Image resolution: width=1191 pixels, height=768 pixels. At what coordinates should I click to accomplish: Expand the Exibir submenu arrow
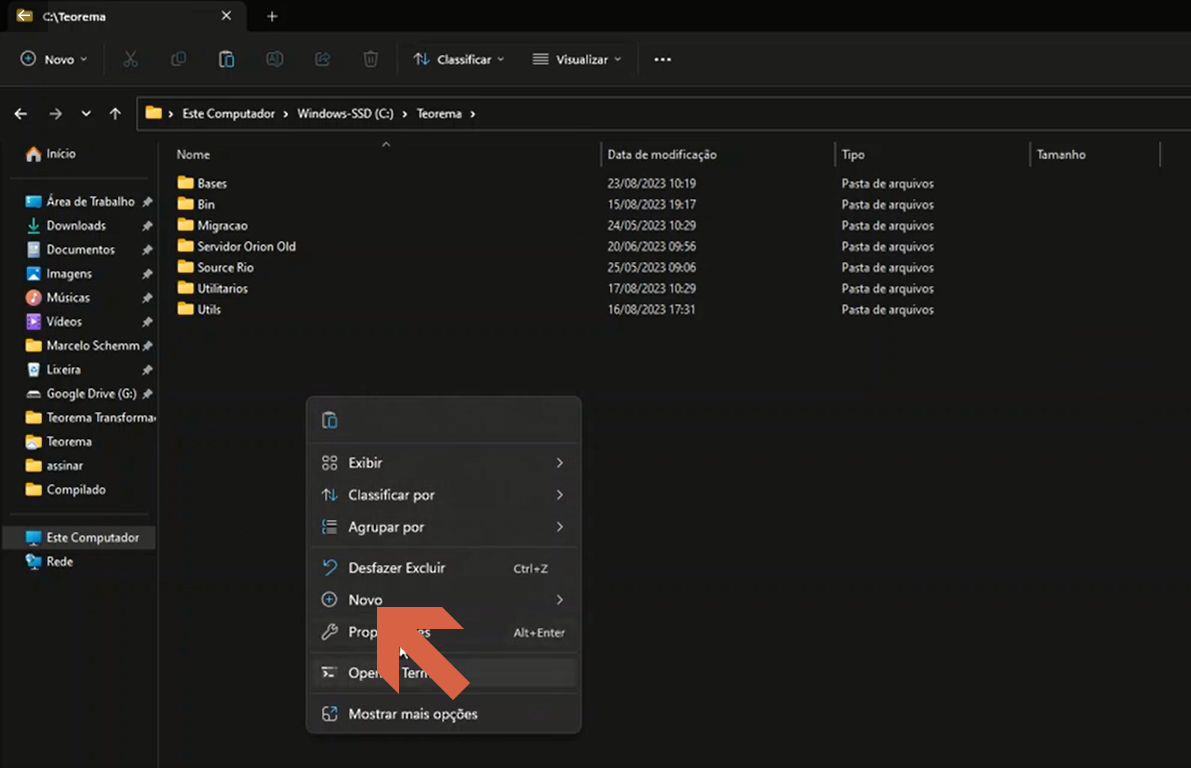pyautogui.click(x=559, y=463)
